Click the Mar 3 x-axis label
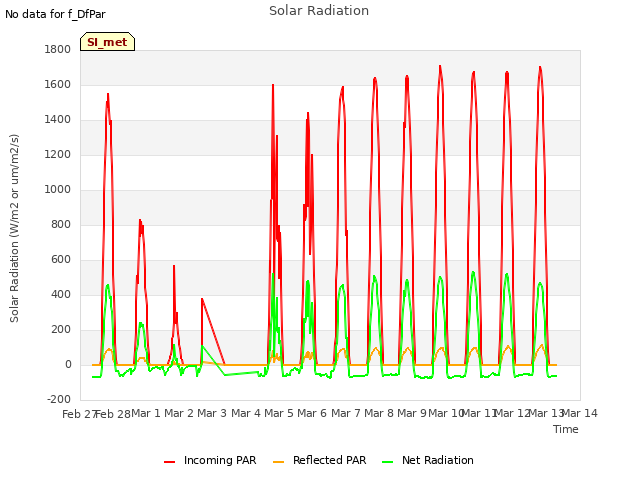The height and width of the screenshot is (480, 640). point(212,413)
